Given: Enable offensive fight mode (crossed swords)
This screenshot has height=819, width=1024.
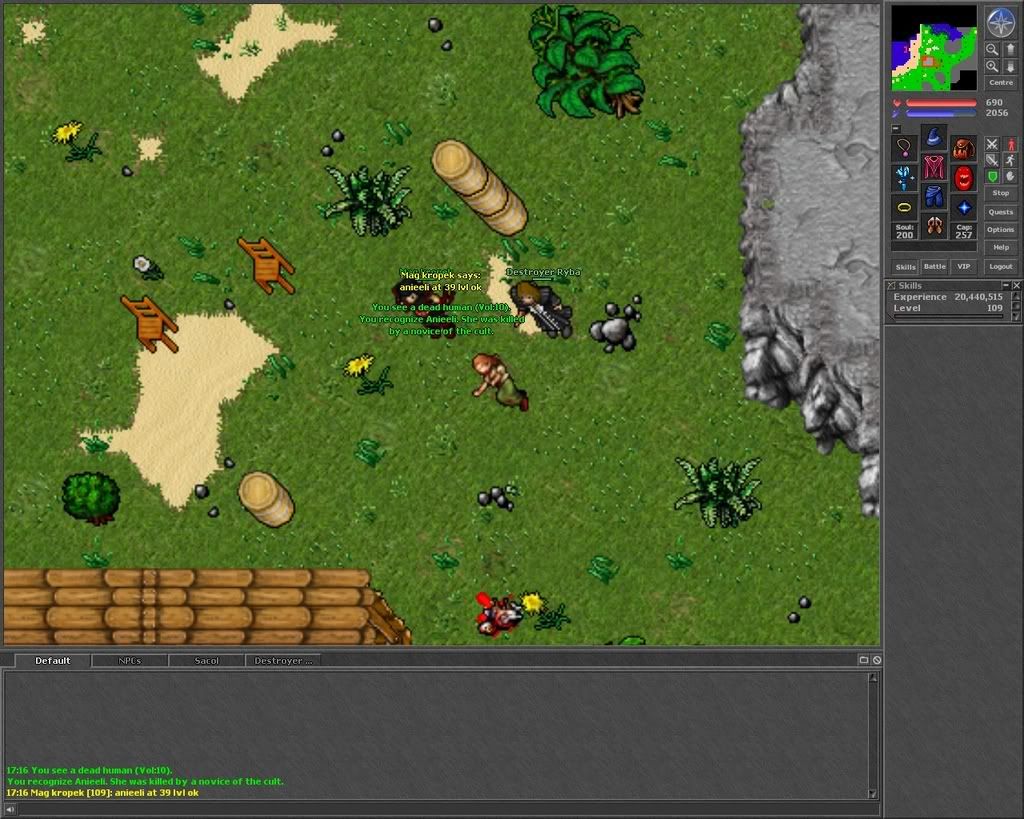Looking at the screenshot, I should [992, 144].
